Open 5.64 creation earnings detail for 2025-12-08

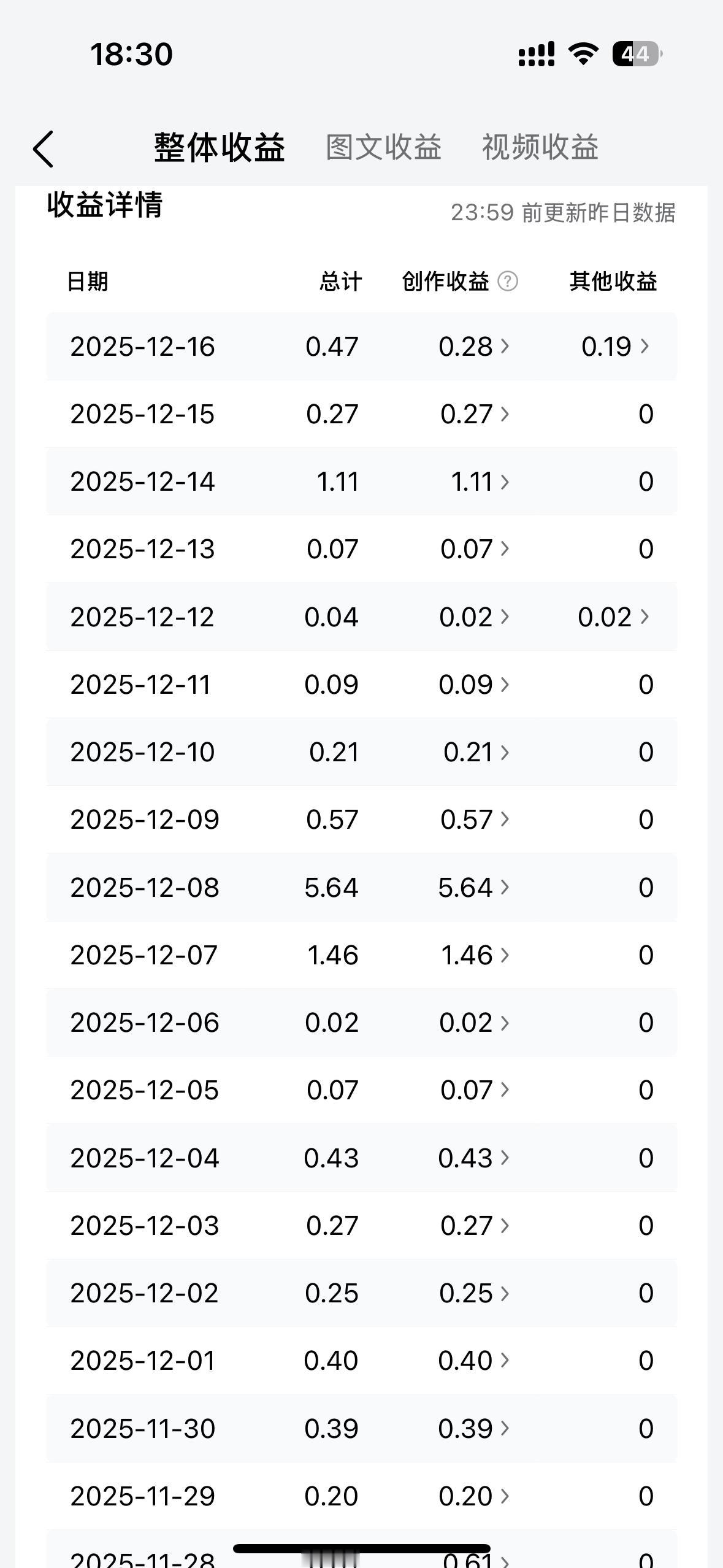pyautogui.click(x=474, y=888)
